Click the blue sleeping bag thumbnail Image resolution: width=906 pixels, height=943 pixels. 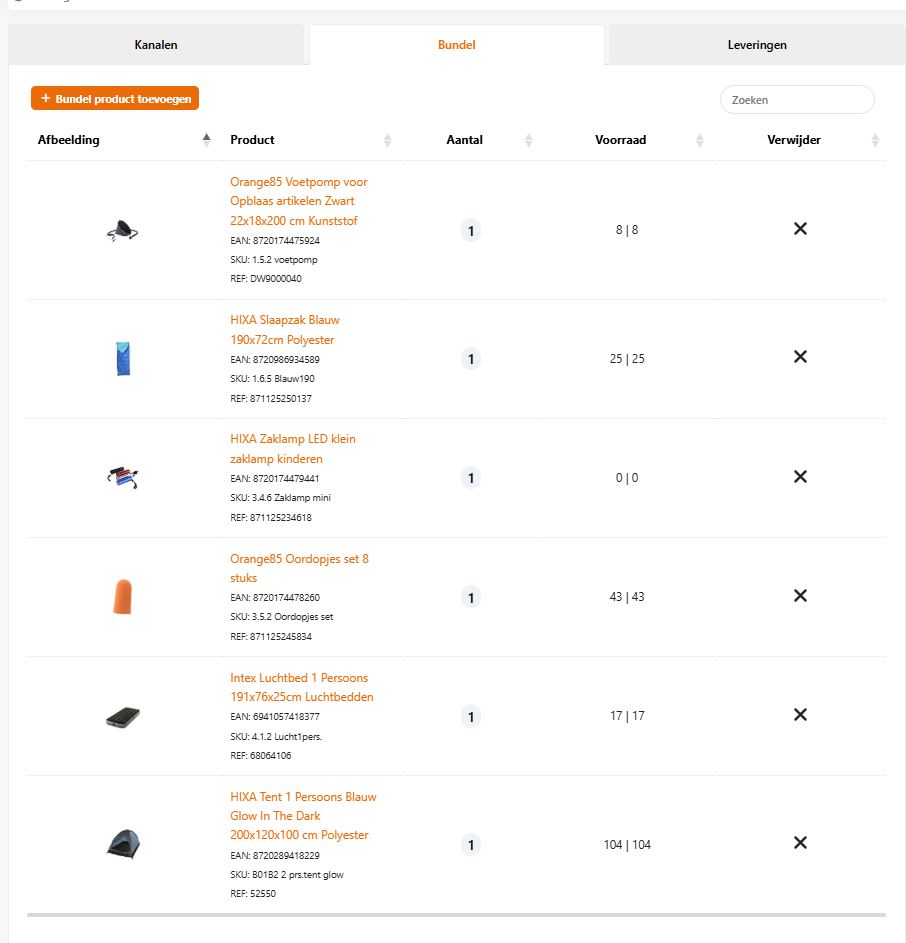click(x=123, y=358)
